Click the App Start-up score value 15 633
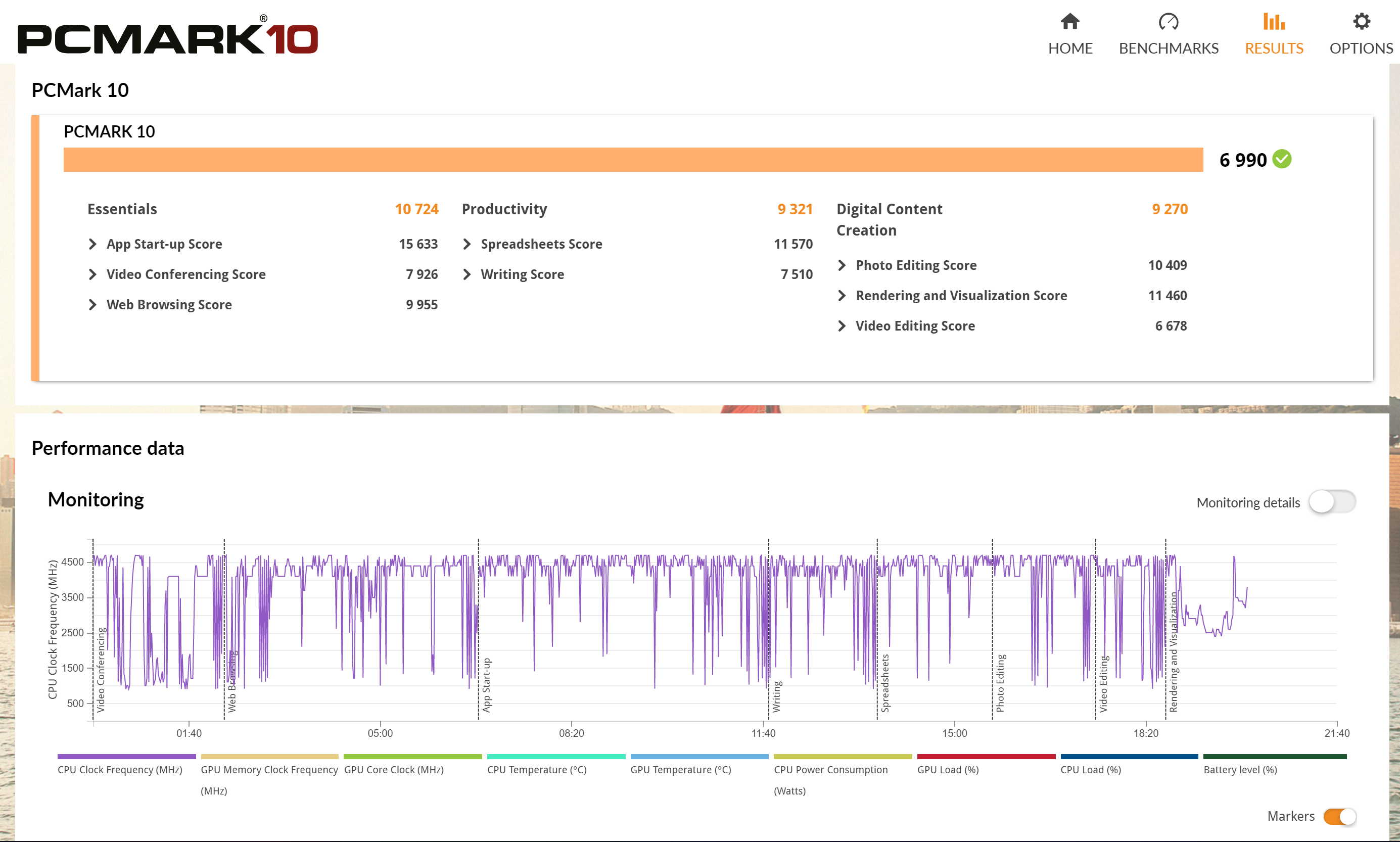Screen dimensions: 1400x842 (418, 244)
